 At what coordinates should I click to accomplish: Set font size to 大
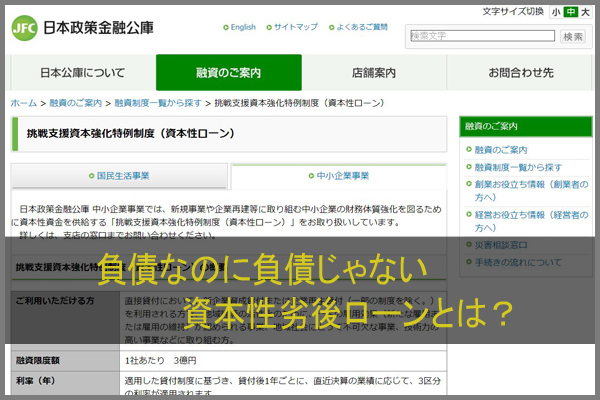(x=585, y=12)
